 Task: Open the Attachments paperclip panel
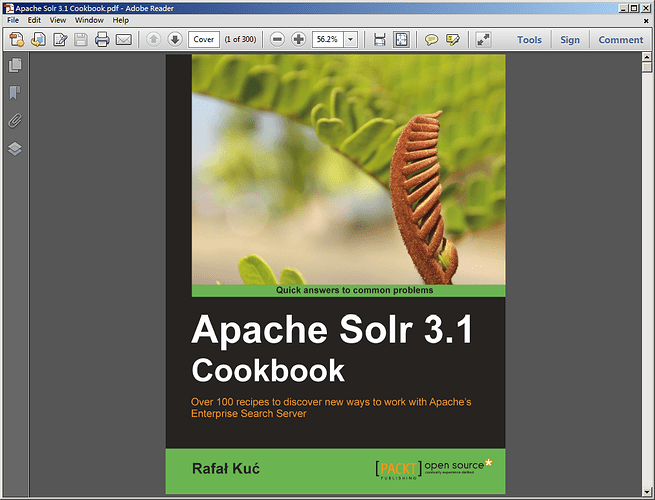pos(15,121)
